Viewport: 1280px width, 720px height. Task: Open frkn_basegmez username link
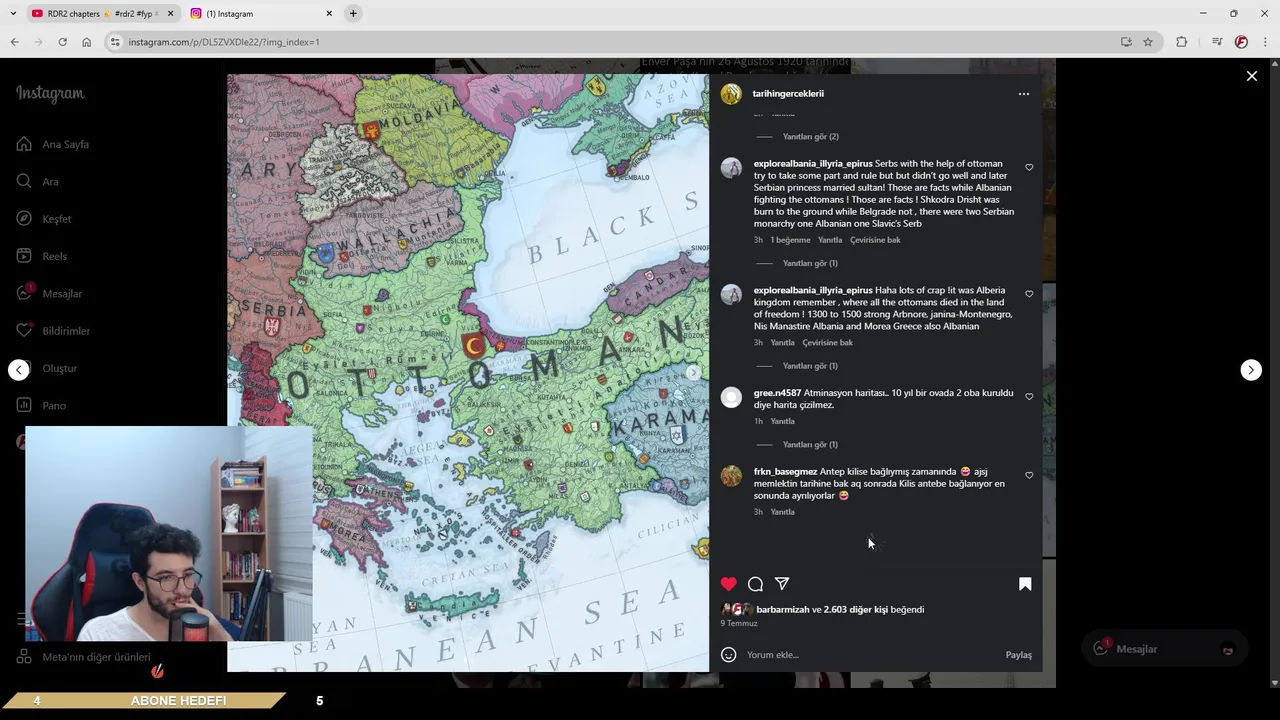[x=785, y=471]
